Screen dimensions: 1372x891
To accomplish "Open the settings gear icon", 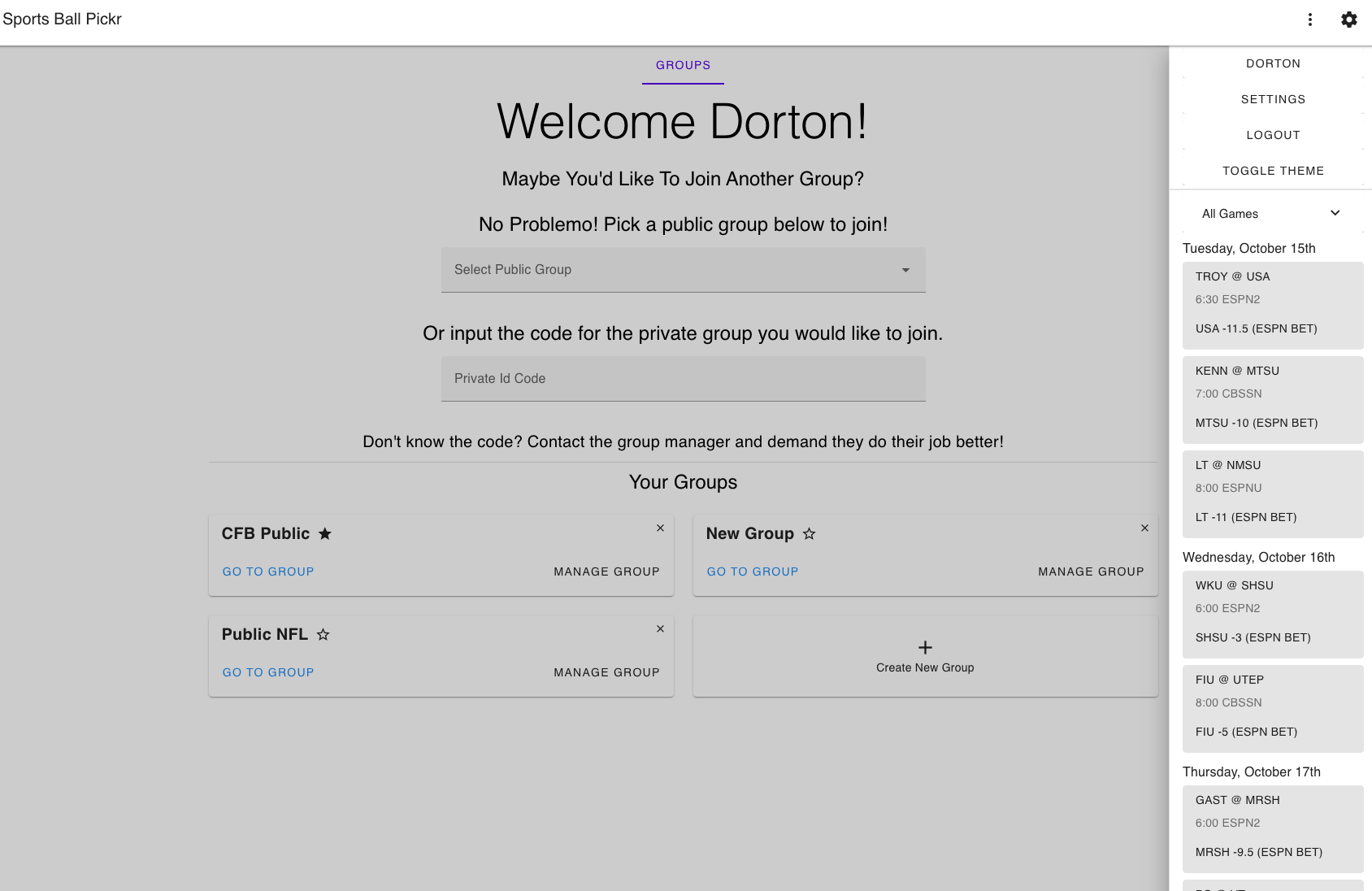I will [x=1348, y=20].
